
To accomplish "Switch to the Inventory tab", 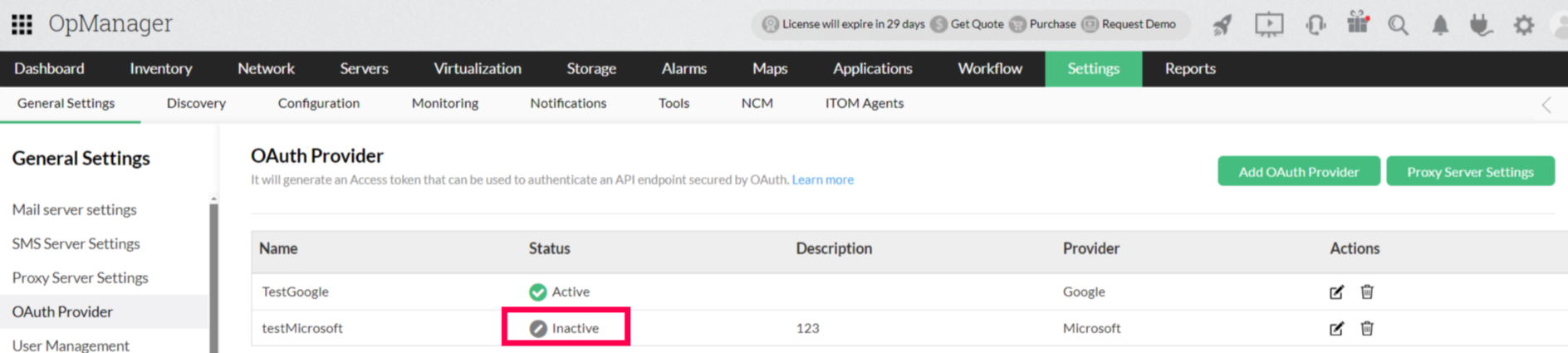I will point(161,69).
